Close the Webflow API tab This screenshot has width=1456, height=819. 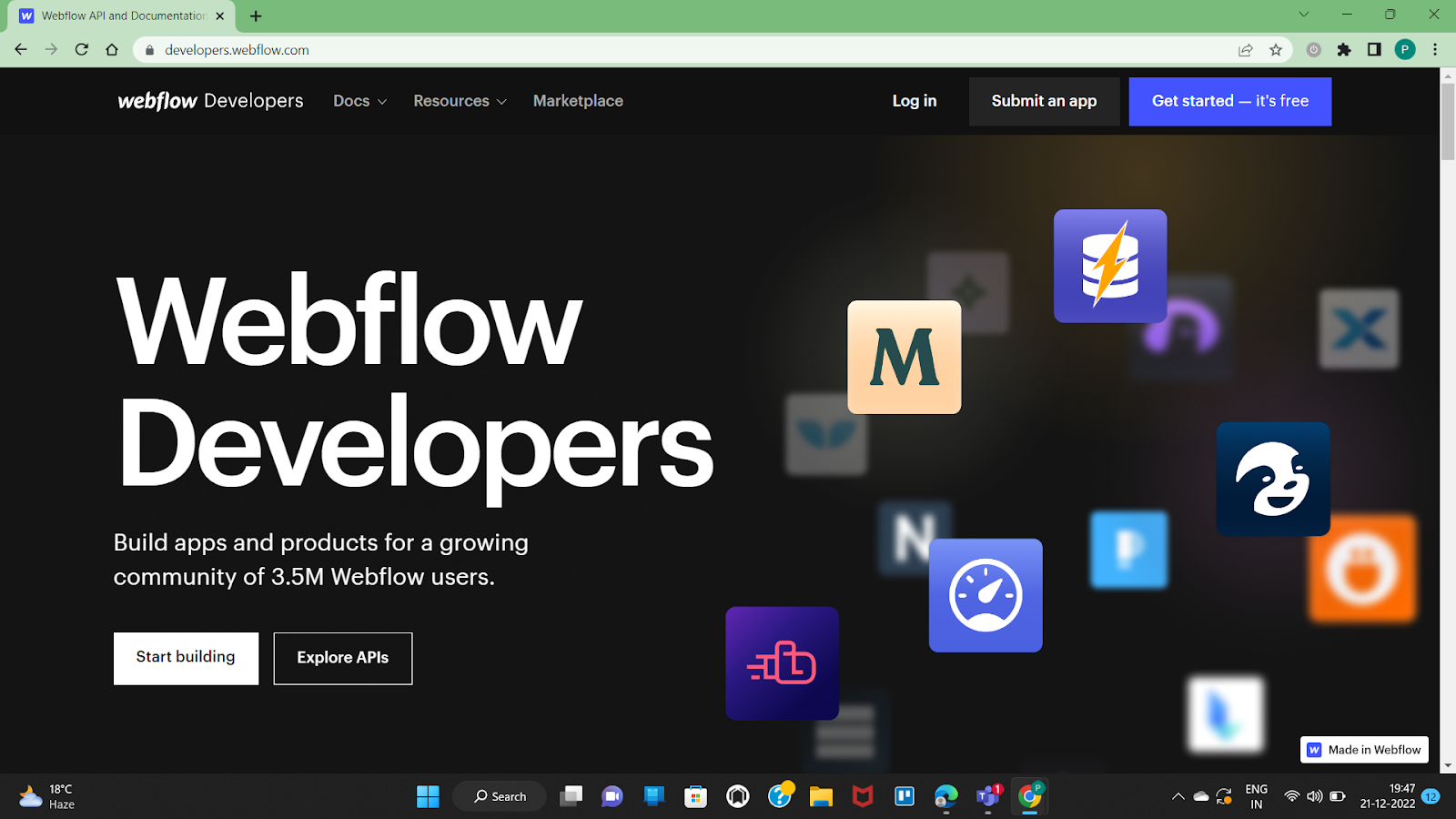(220, 15)
